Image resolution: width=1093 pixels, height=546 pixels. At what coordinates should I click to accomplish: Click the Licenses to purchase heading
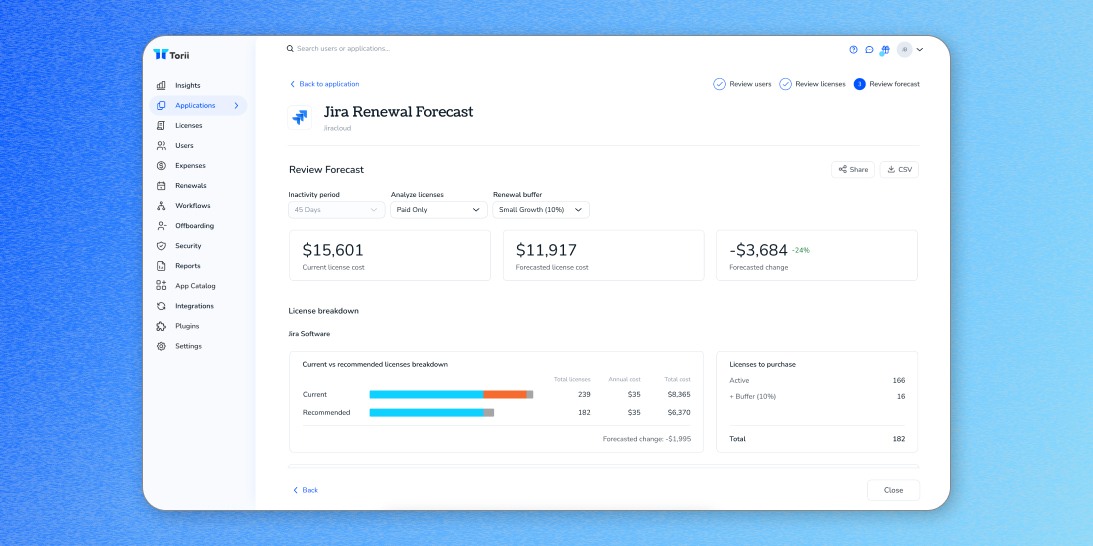(763, 365)
